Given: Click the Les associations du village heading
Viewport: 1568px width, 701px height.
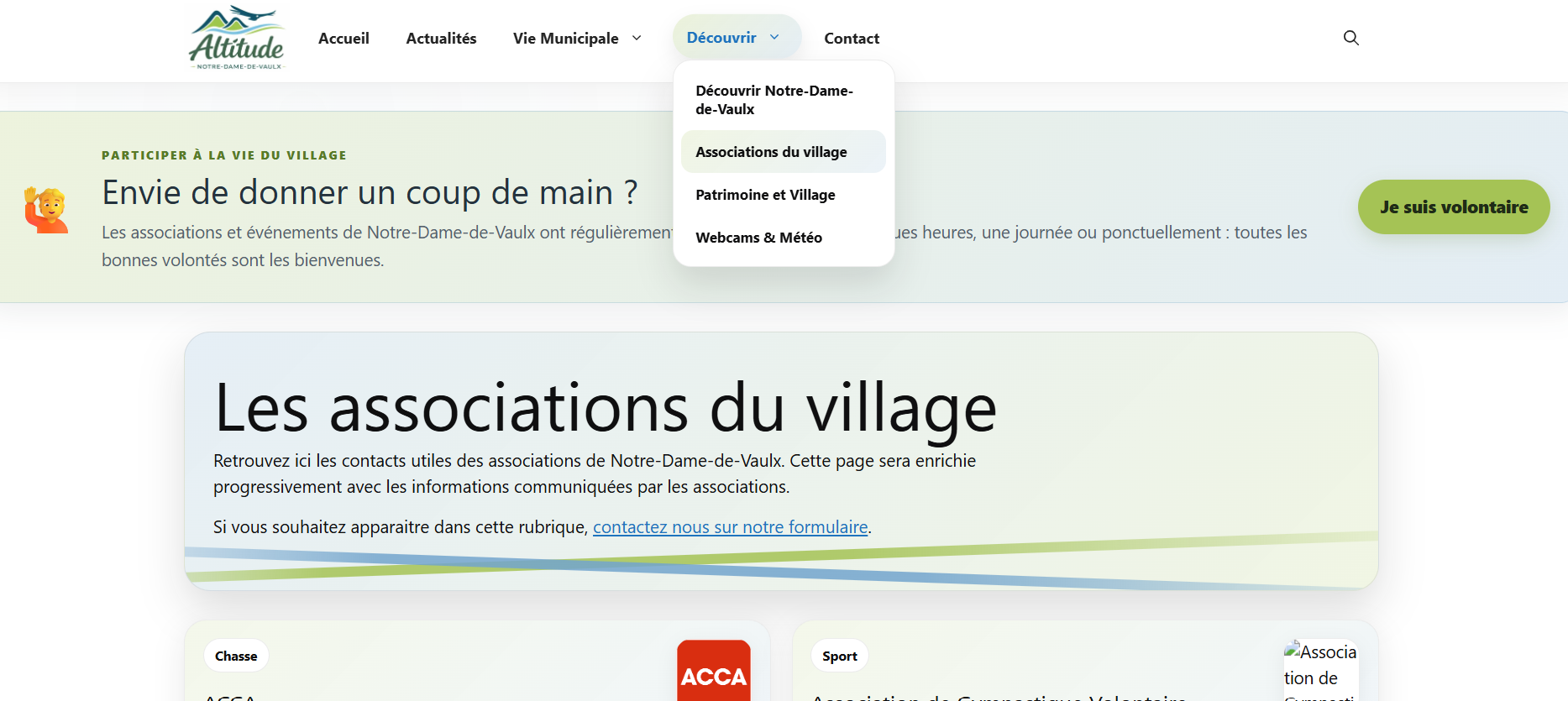Looking at the screenshot, I should (x=606, y=408).
